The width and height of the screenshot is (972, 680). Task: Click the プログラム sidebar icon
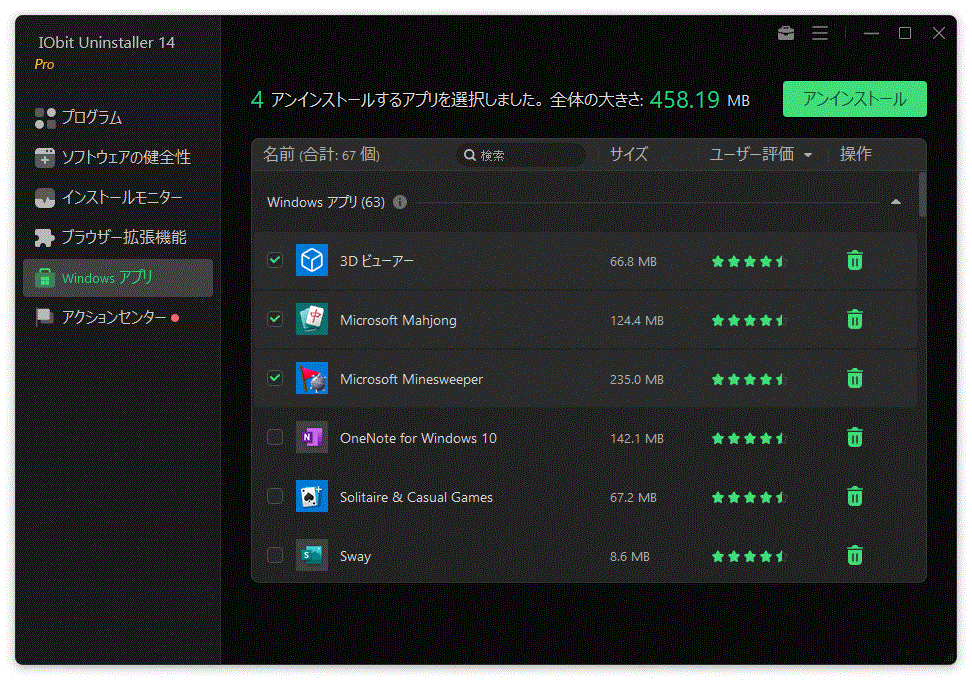[x=45, y=118]
